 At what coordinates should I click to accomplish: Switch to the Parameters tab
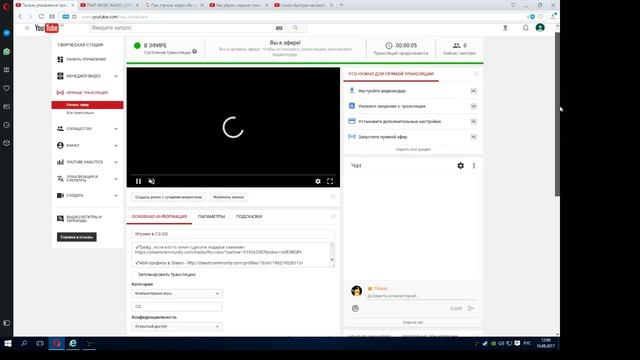[211, 217]
